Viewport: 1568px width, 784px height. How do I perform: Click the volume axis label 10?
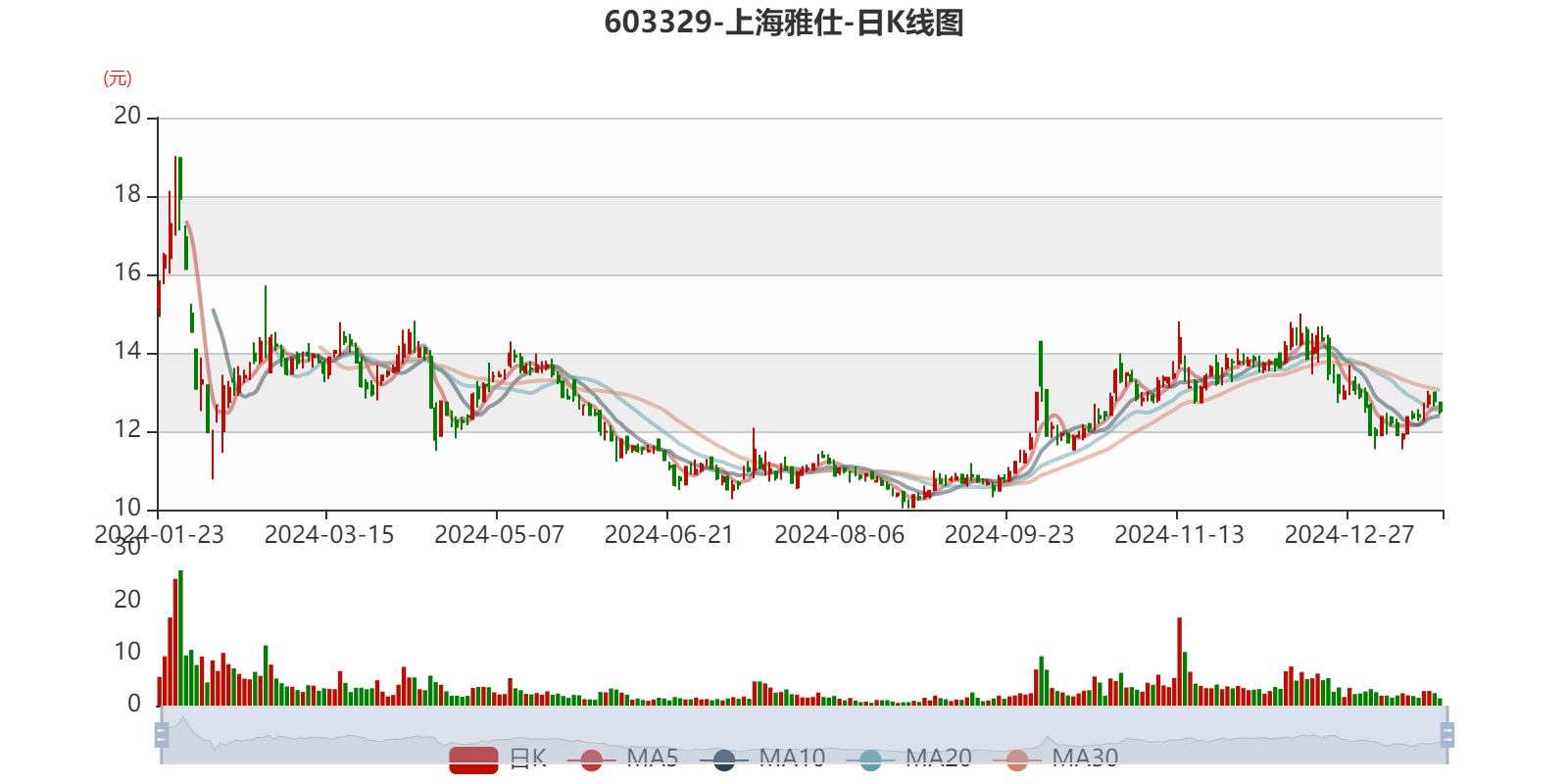pyautogui.click(x=127, y=653)
